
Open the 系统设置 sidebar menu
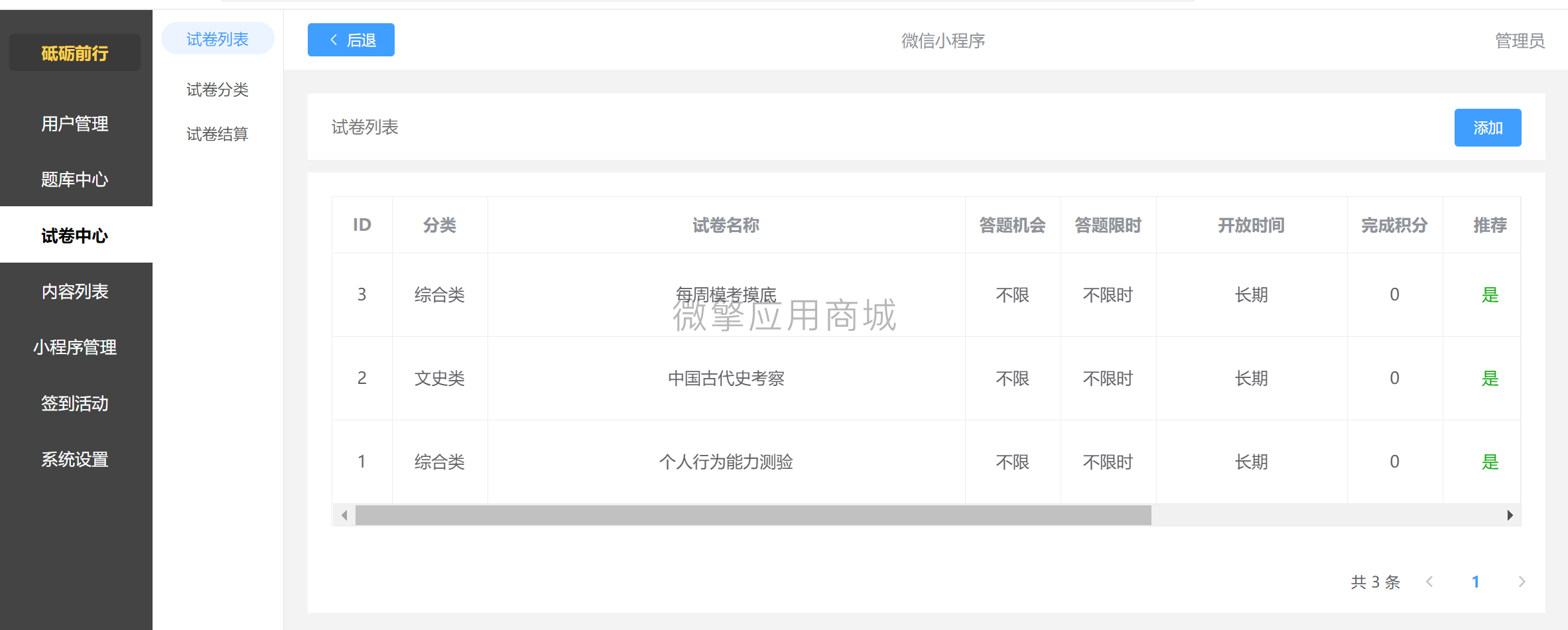coord(75,459)
